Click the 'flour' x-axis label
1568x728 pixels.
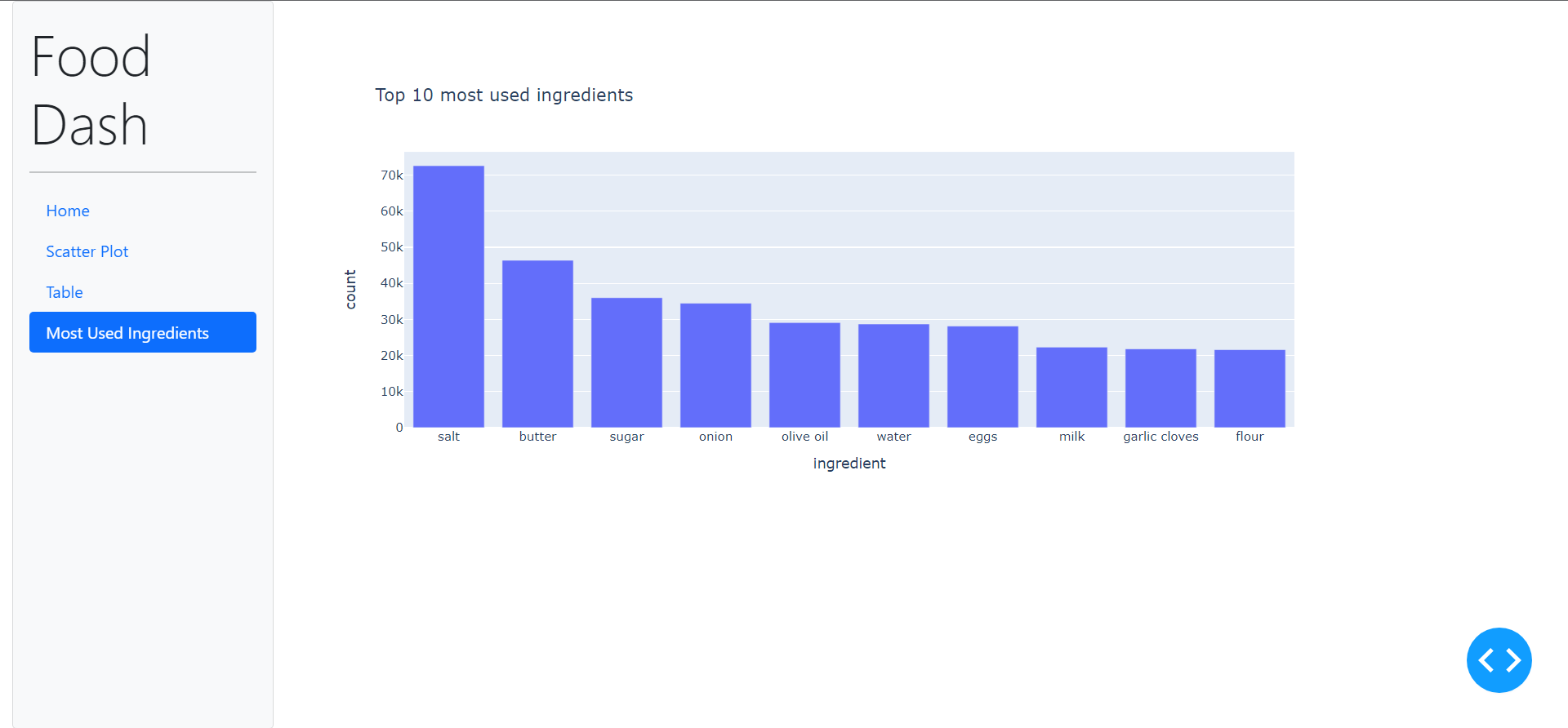tap(1249, 437)
